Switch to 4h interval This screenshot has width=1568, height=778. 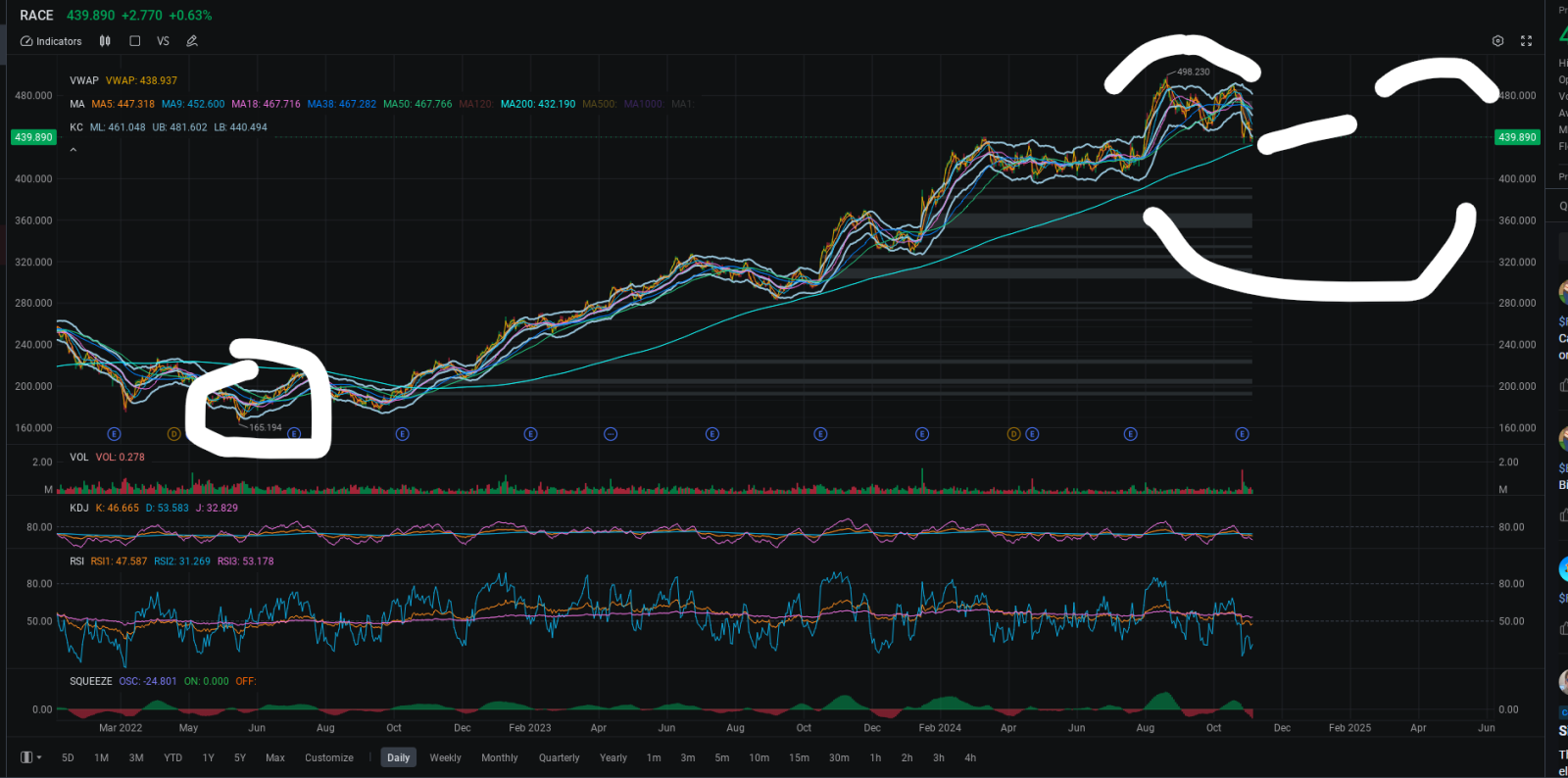pyautogui.click(x=970, y=757)
